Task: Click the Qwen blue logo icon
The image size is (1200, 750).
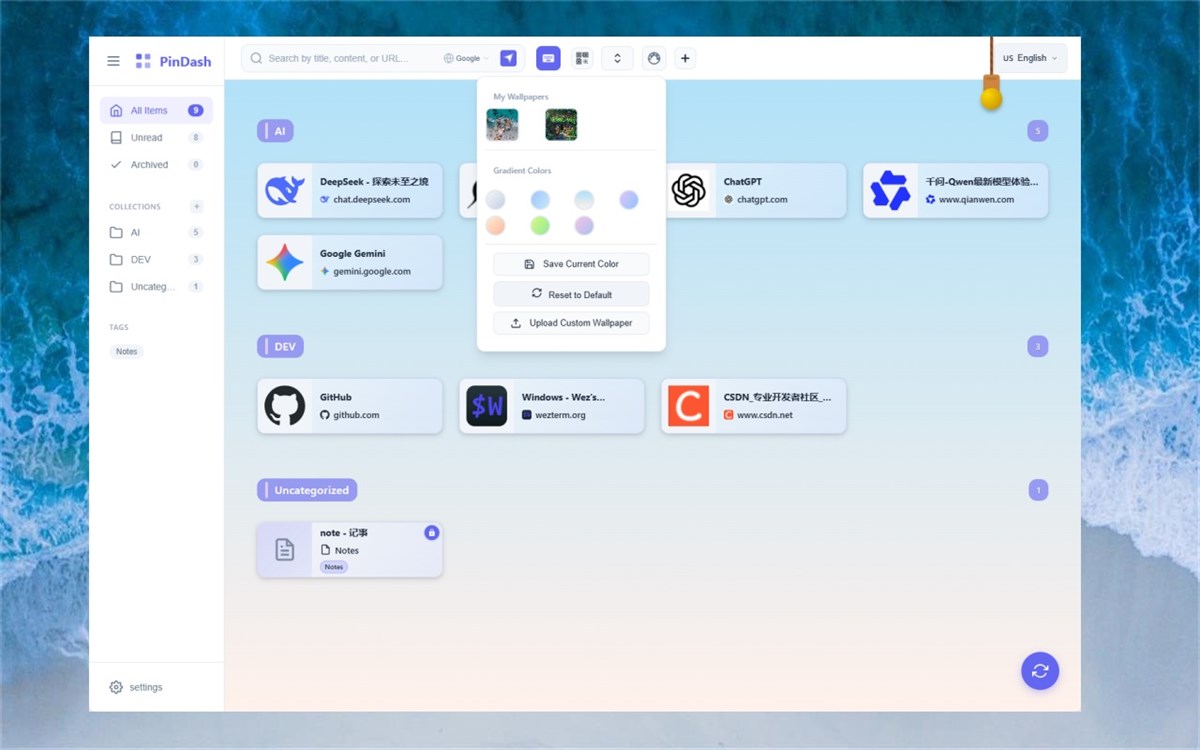Action: coord(890,190)
